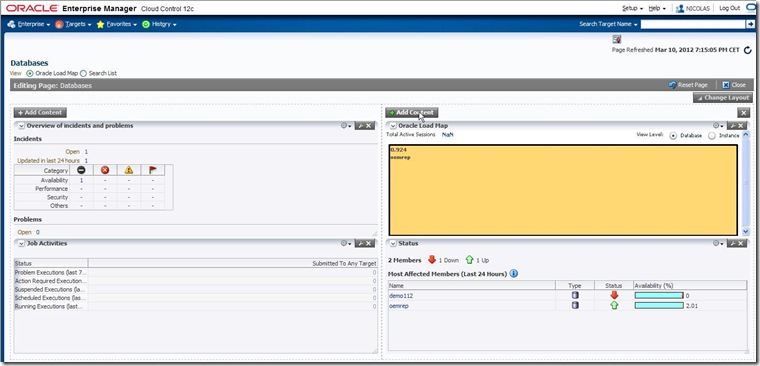Open the gear actions dropdown on Status panel

(x=718, y=243)
